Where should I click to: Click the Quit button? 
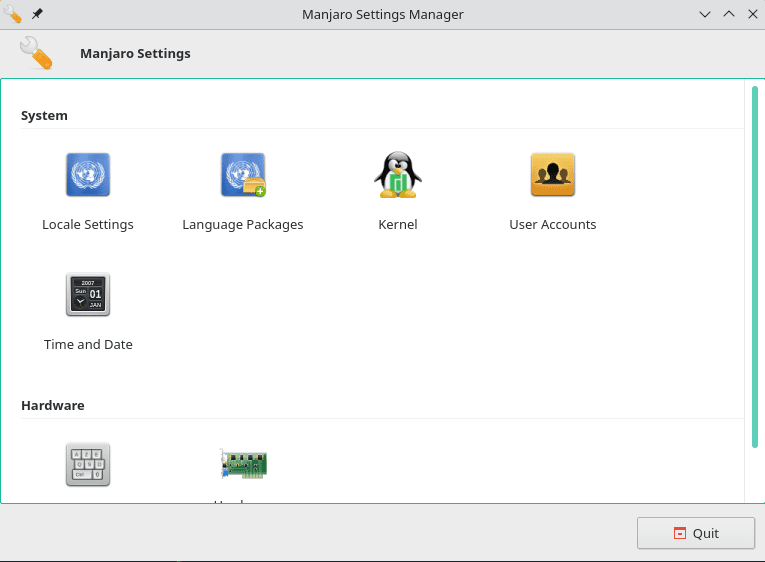pyautogui.click(x=696, y=533)
